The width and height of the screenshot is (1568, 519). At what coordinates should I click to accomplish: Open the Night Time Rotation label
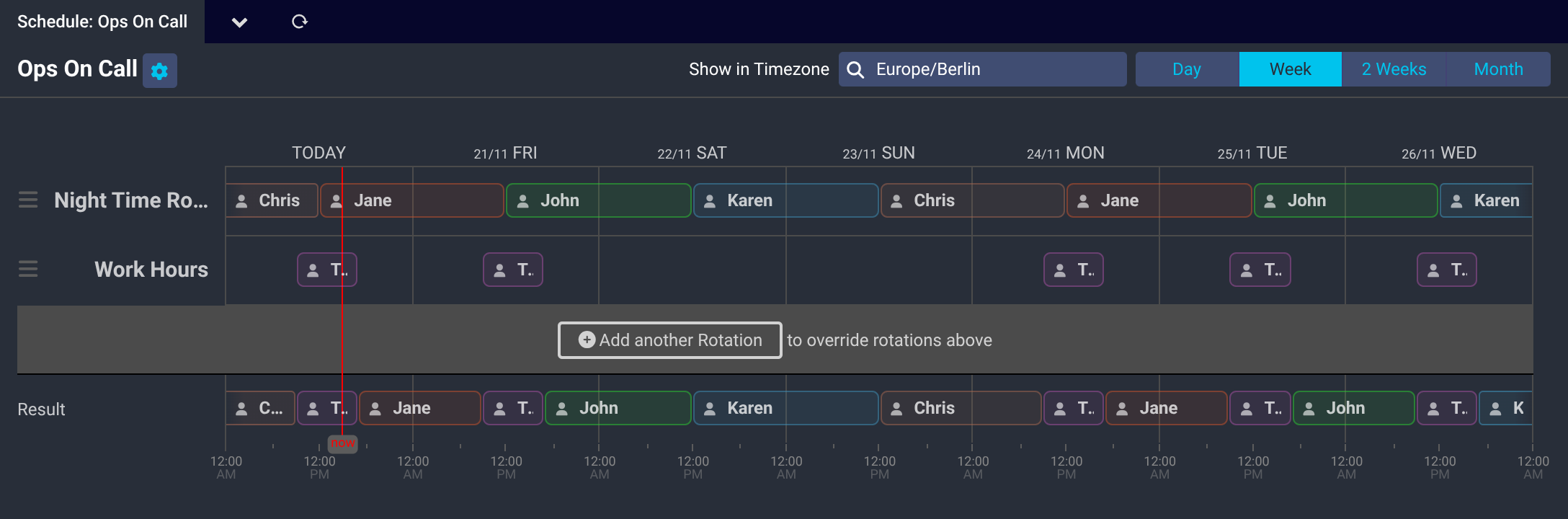(131, 200)
